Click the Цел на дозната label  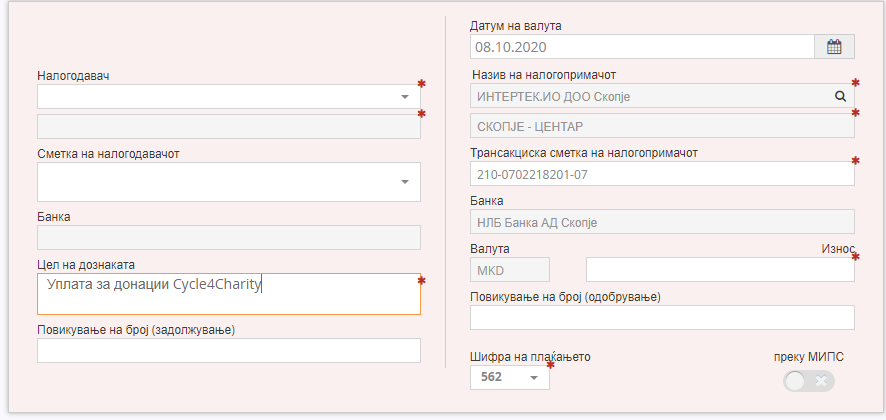pyautogui.click(x=86, y=265)
